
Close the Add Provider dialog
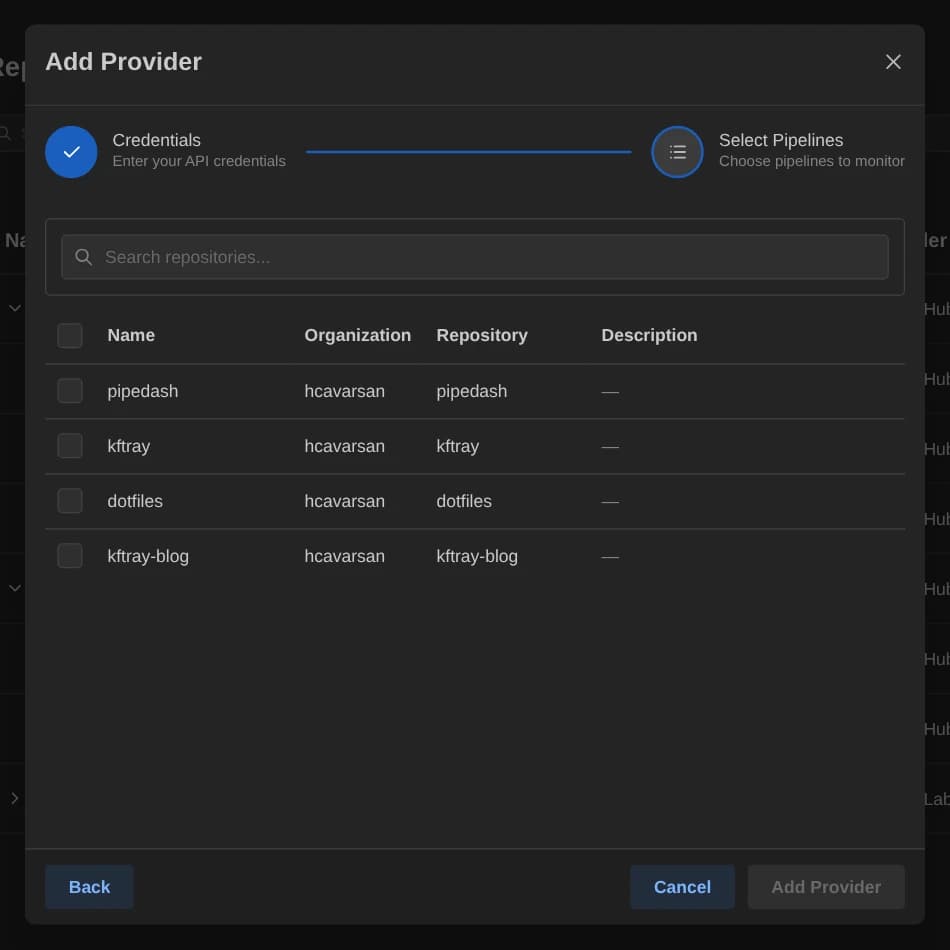[x=892, y=62]
